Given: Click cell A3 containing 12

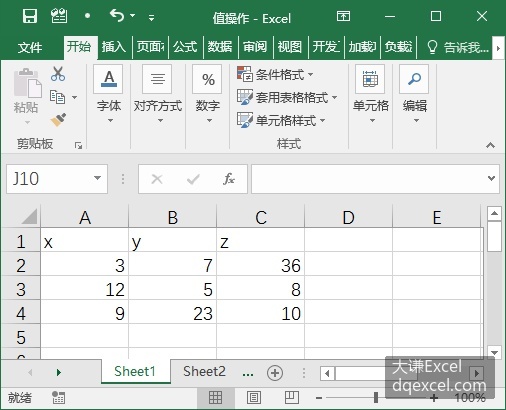Looking at the screenshot, I should [85, 289].
